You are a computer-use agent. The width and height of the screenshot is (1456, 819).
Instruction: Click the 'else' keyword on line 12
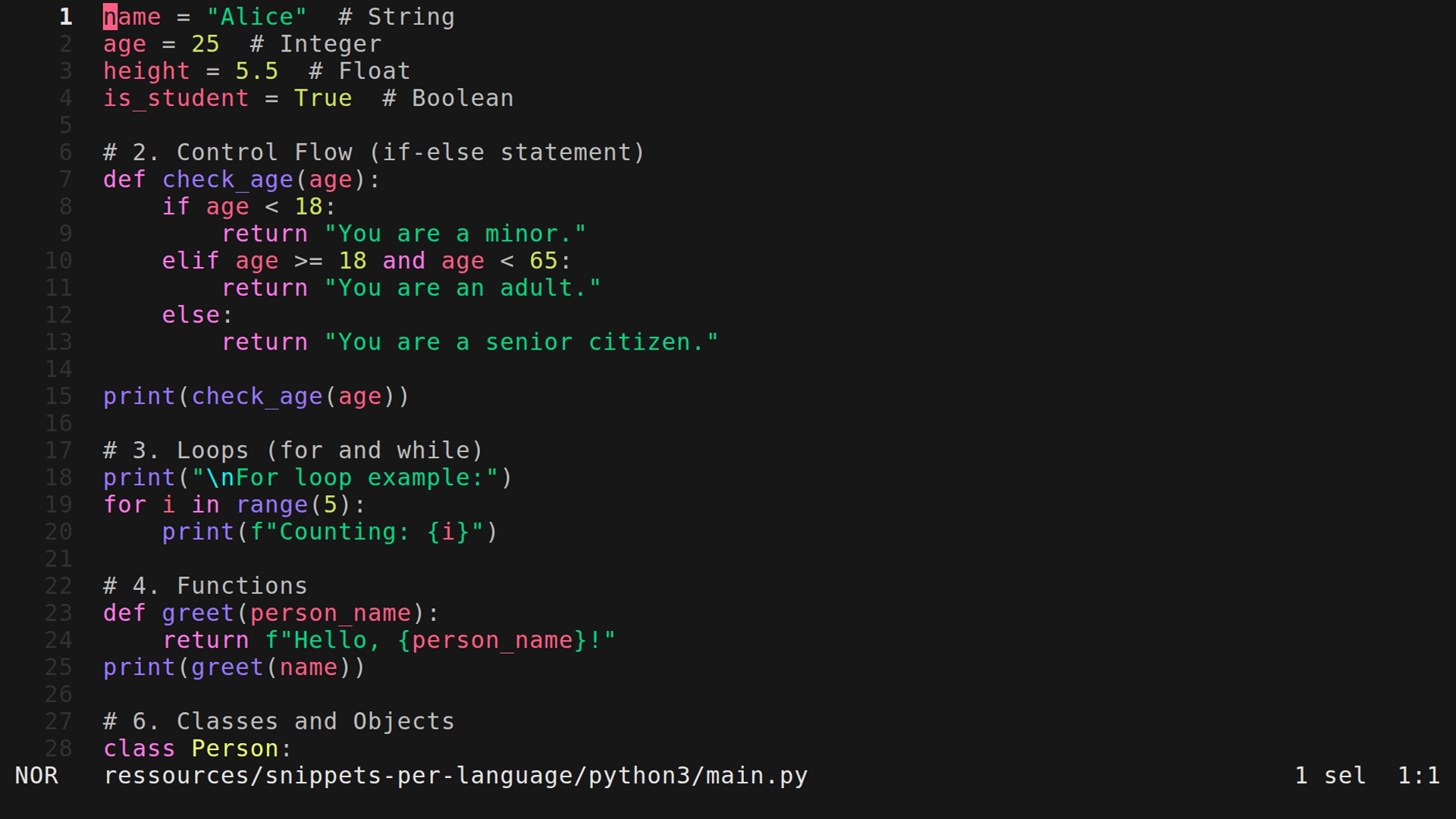[191, 315]
